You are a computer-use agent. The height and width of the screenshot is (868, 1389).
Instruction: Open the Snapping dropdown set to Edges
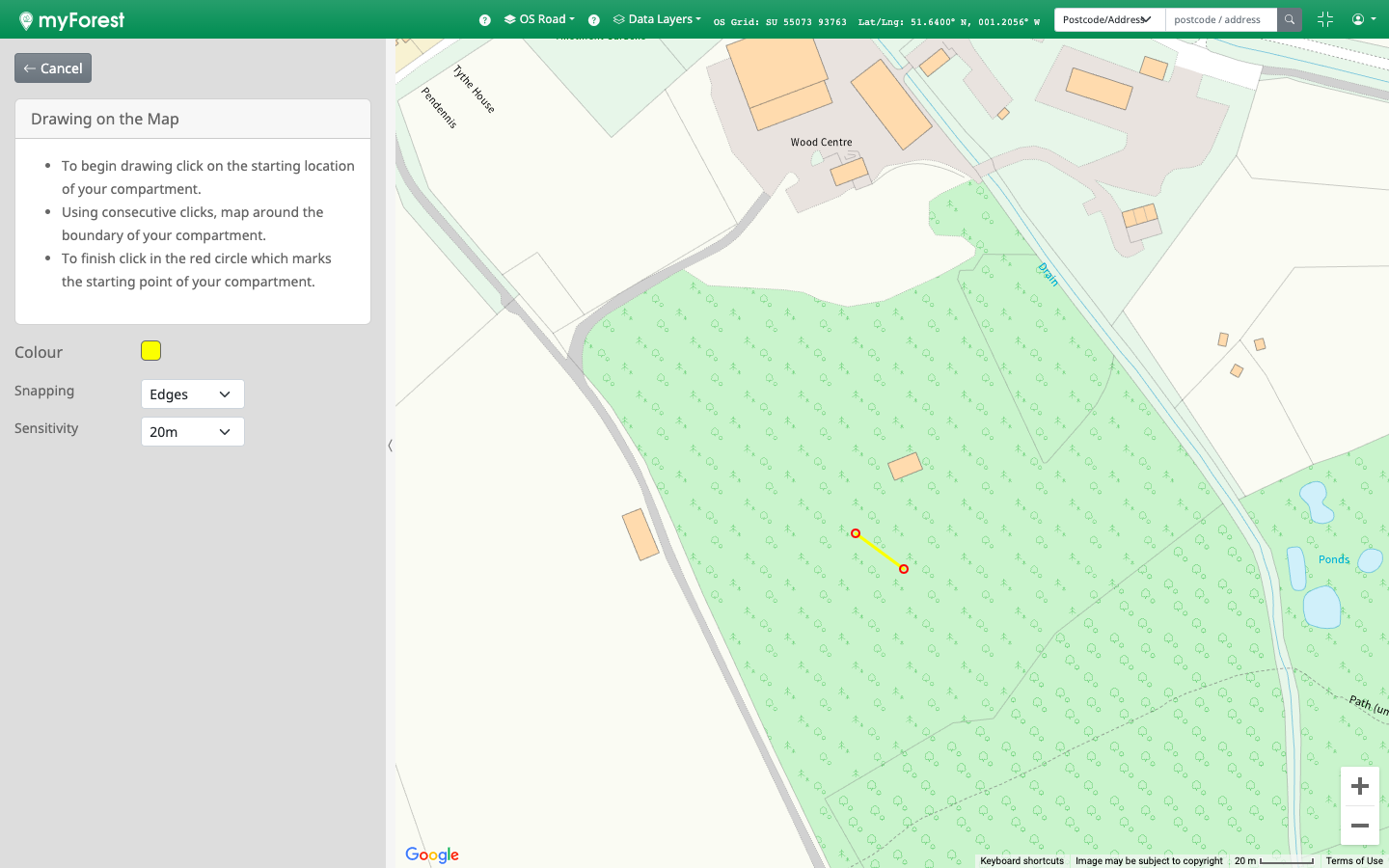(x=192, y=393)
